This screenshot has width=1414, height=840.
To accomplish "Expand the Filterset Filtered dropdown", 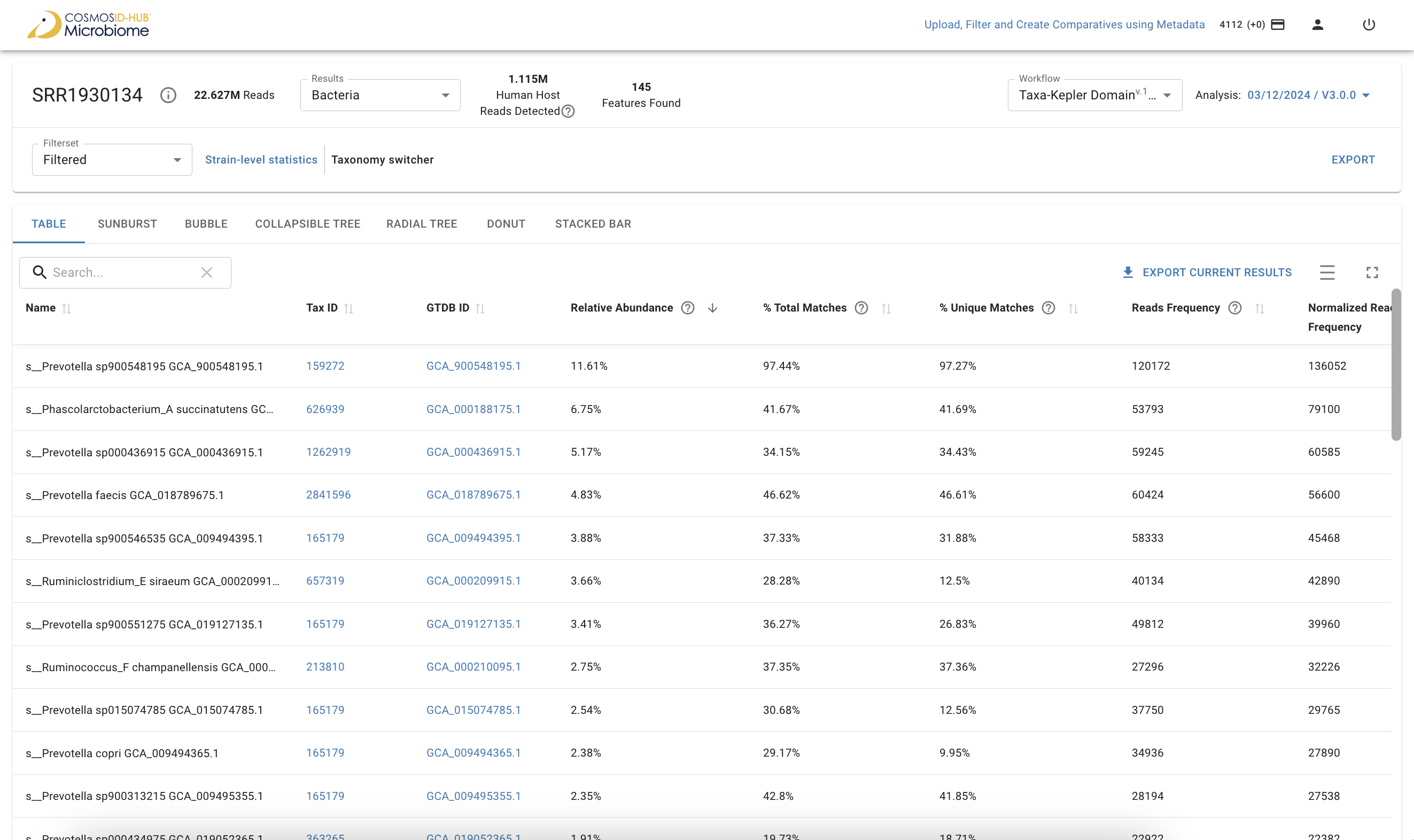I will (x=112, y=160).
